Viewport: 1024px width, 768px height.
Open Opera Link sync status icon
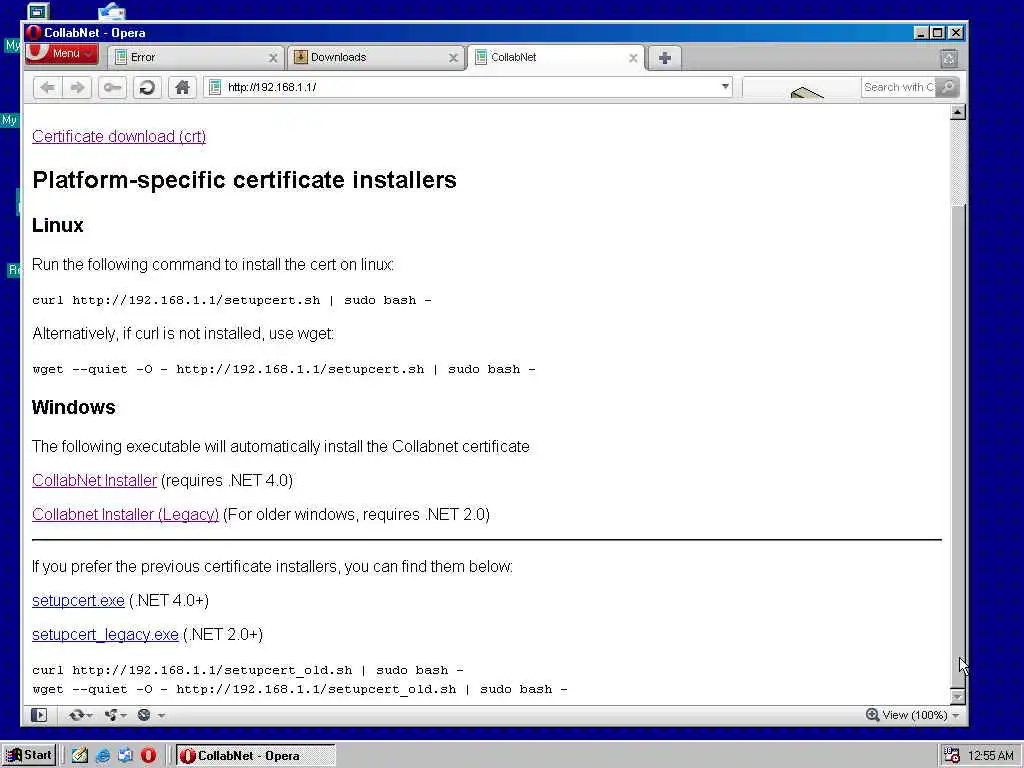[76, 715]
